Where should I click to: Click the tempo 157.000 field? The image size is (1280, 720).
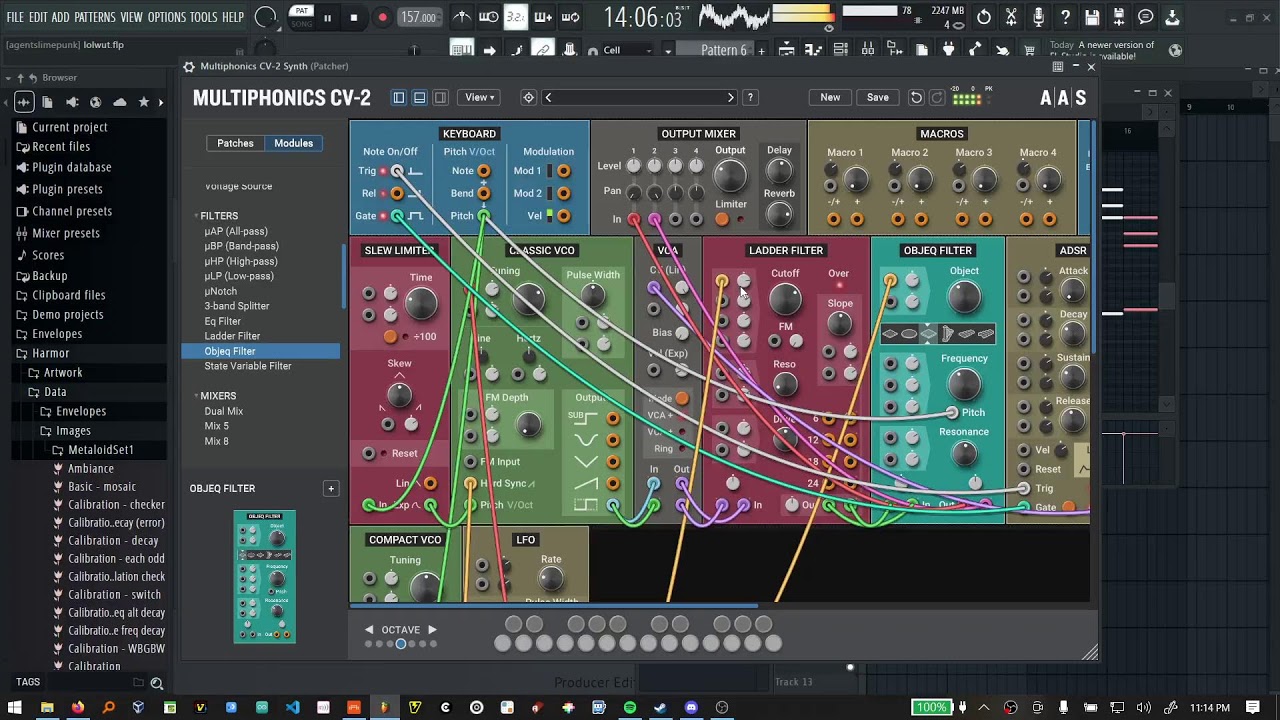(419, 17)
